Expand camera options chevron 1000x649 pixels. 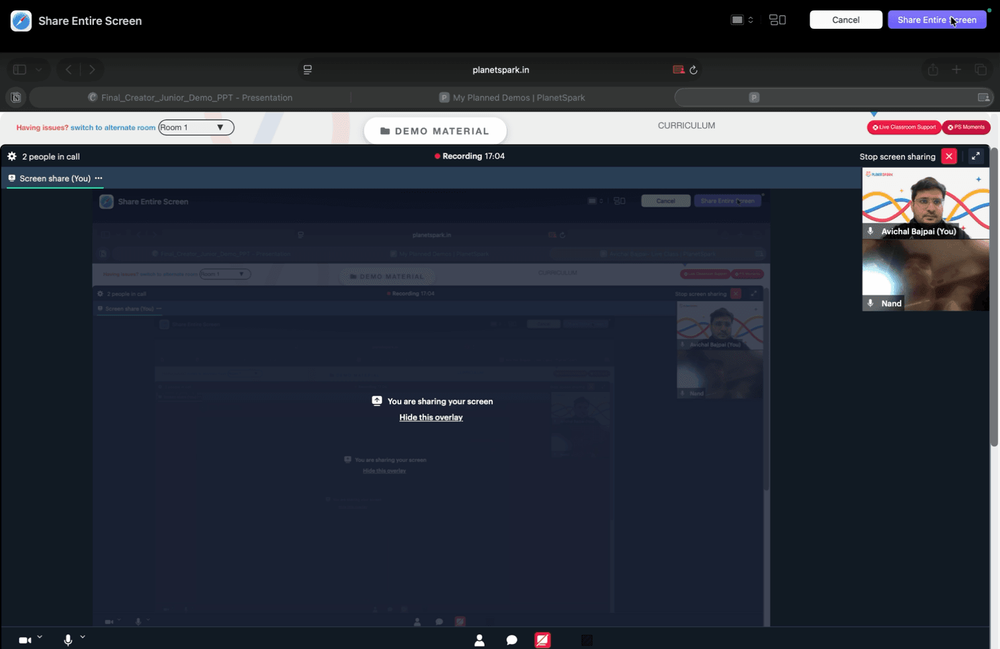point(40,637)
